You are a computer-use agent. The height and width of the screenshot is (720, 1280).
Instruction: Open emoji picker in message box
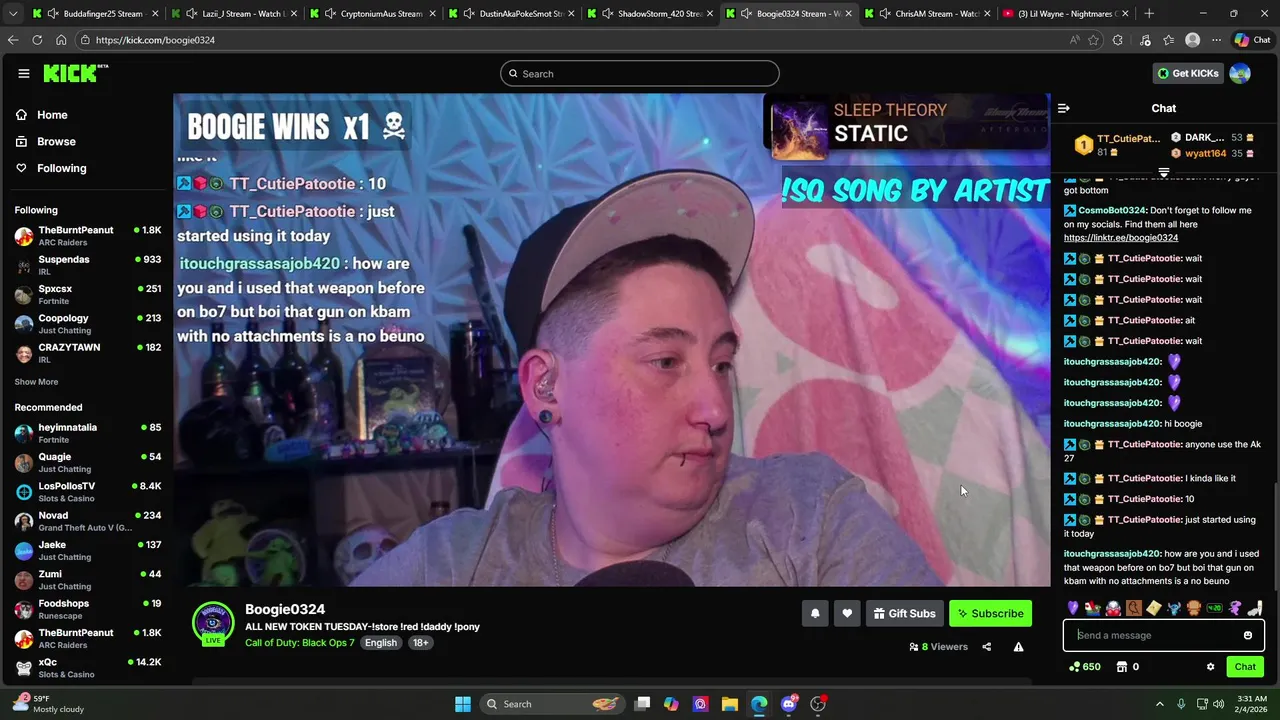[x=1248, y=635]
